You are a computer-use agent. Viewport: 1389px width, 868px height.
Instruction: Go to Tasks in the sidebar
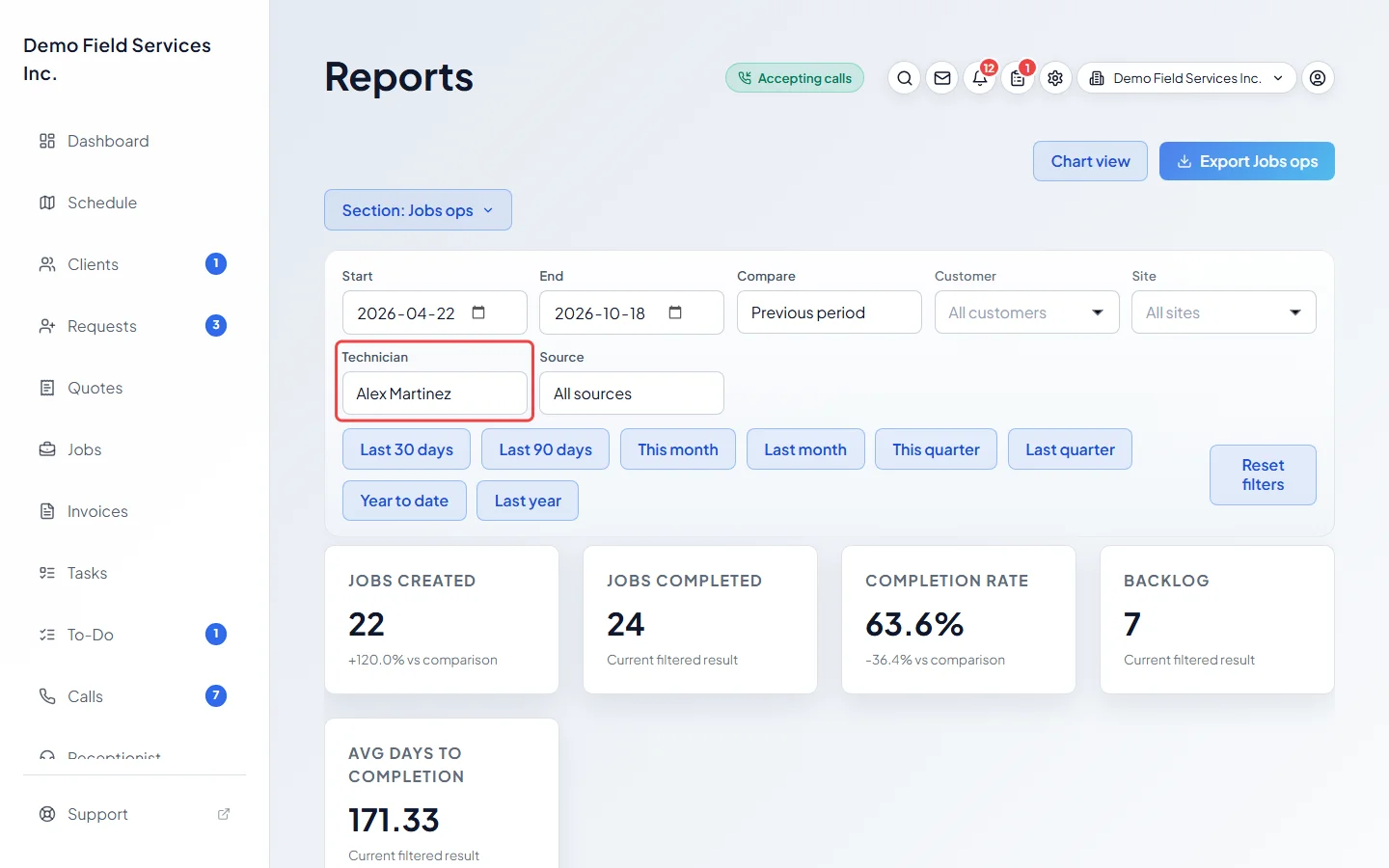(x=135, y=573)
